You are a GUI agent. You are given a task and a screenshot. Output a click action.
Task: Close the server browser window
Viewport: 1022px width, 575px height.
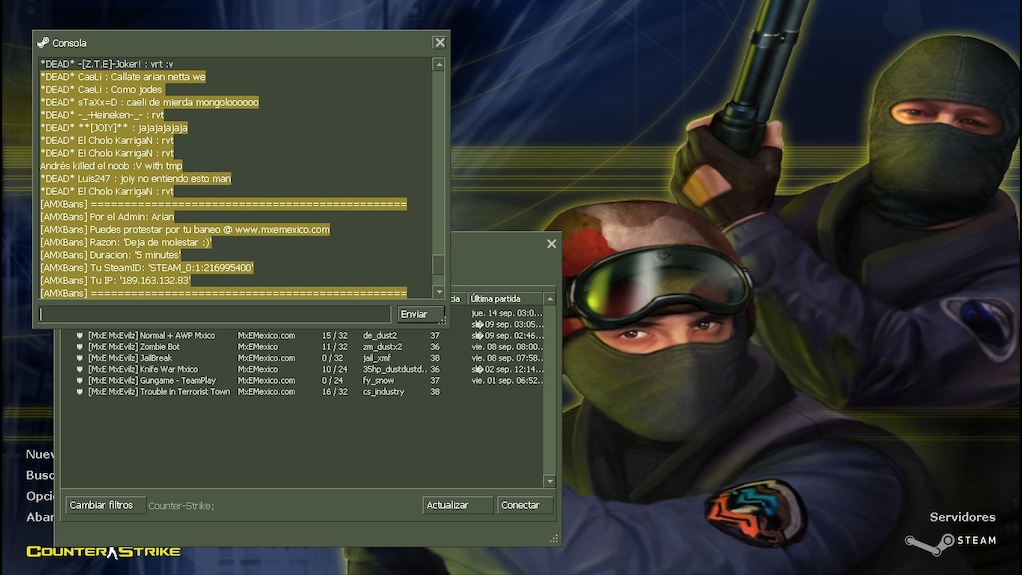[551, 244]
